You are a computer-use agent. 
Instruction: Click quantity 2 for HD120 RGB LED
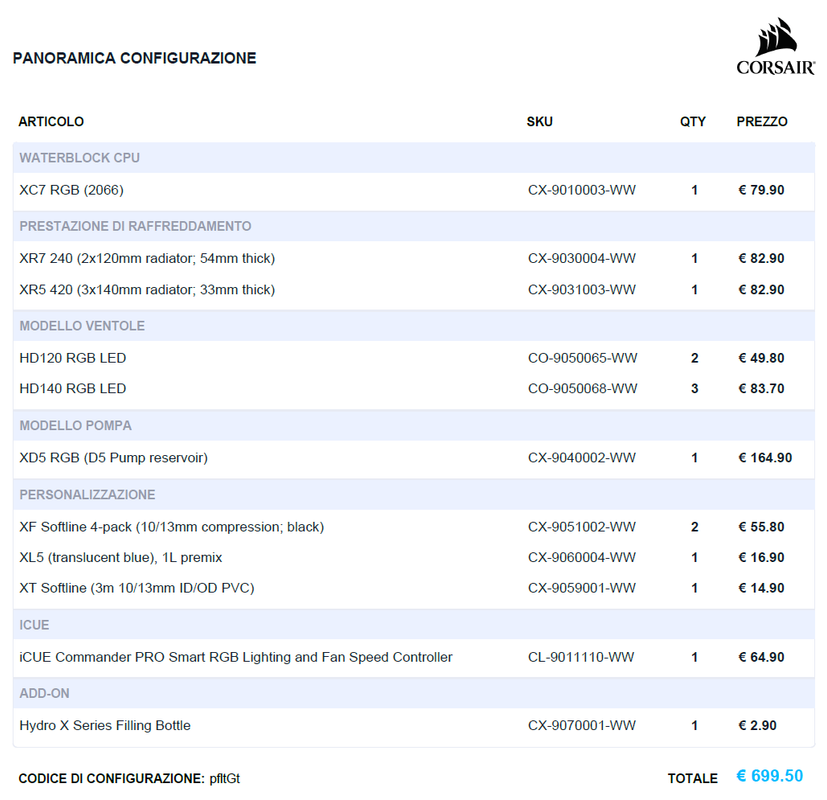point(695,358)
